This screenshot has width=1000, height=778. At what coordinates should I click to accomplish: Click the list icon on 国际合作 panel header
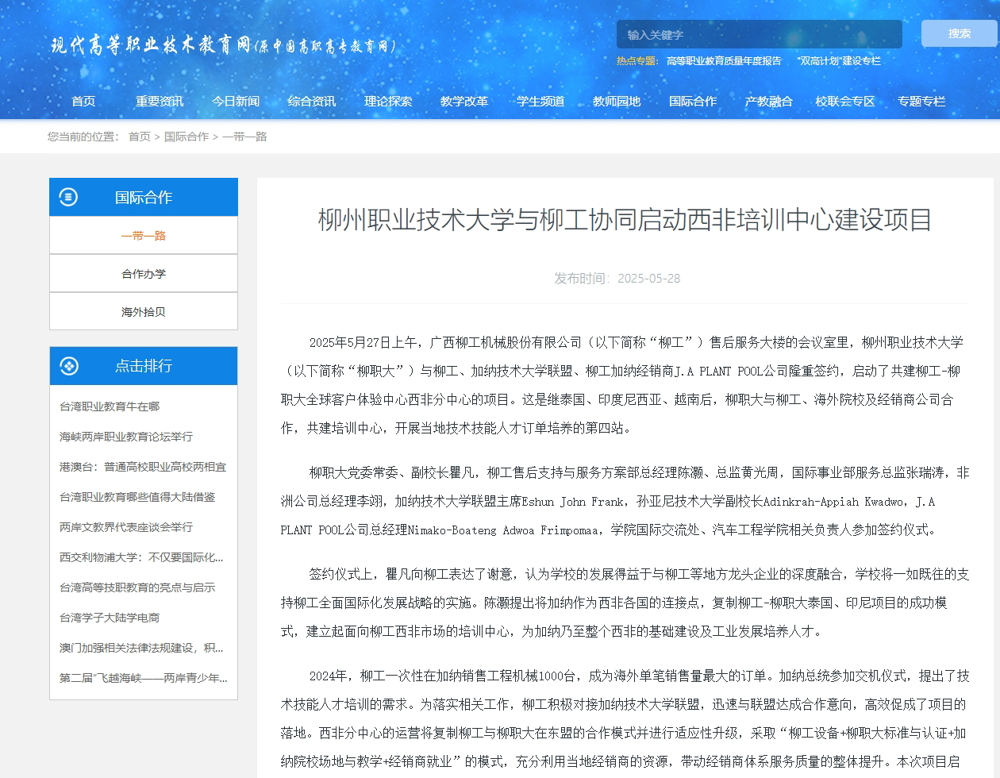point(70,198)
